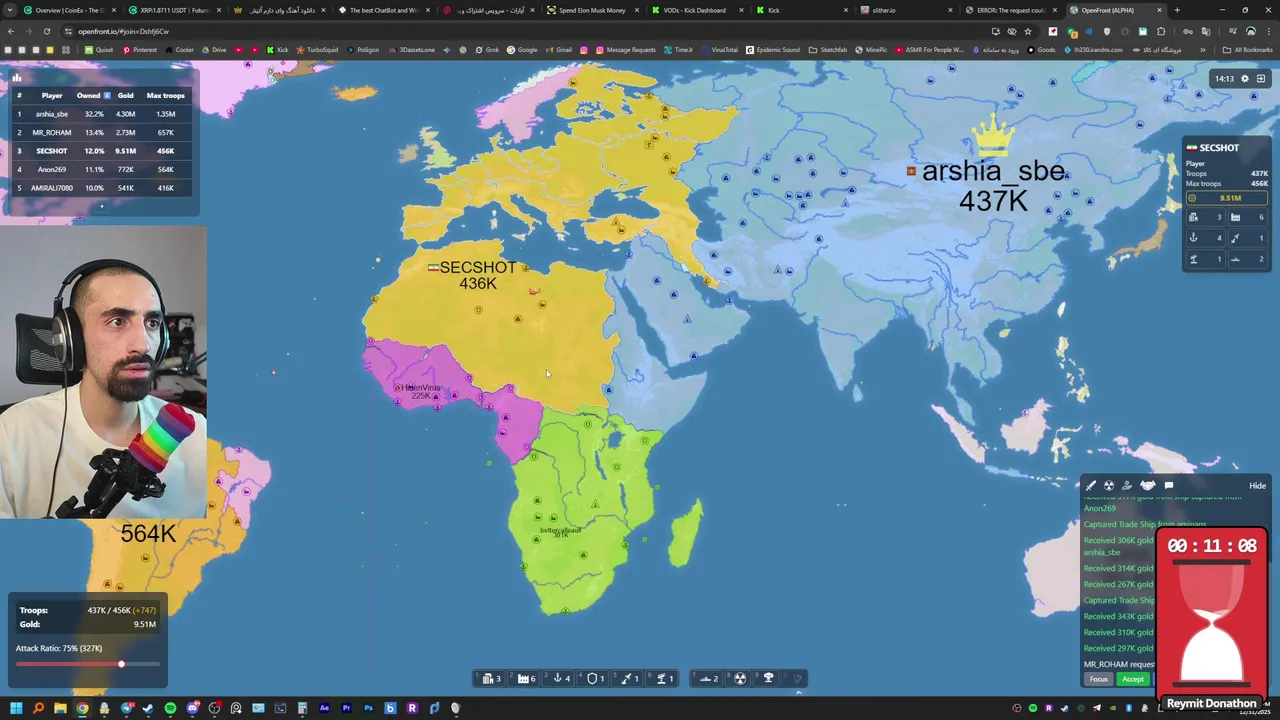The height and width of the screenshot is (720, 1280).
Task: Click arshia_sbe territory label on map
Action: pos(993,171)
